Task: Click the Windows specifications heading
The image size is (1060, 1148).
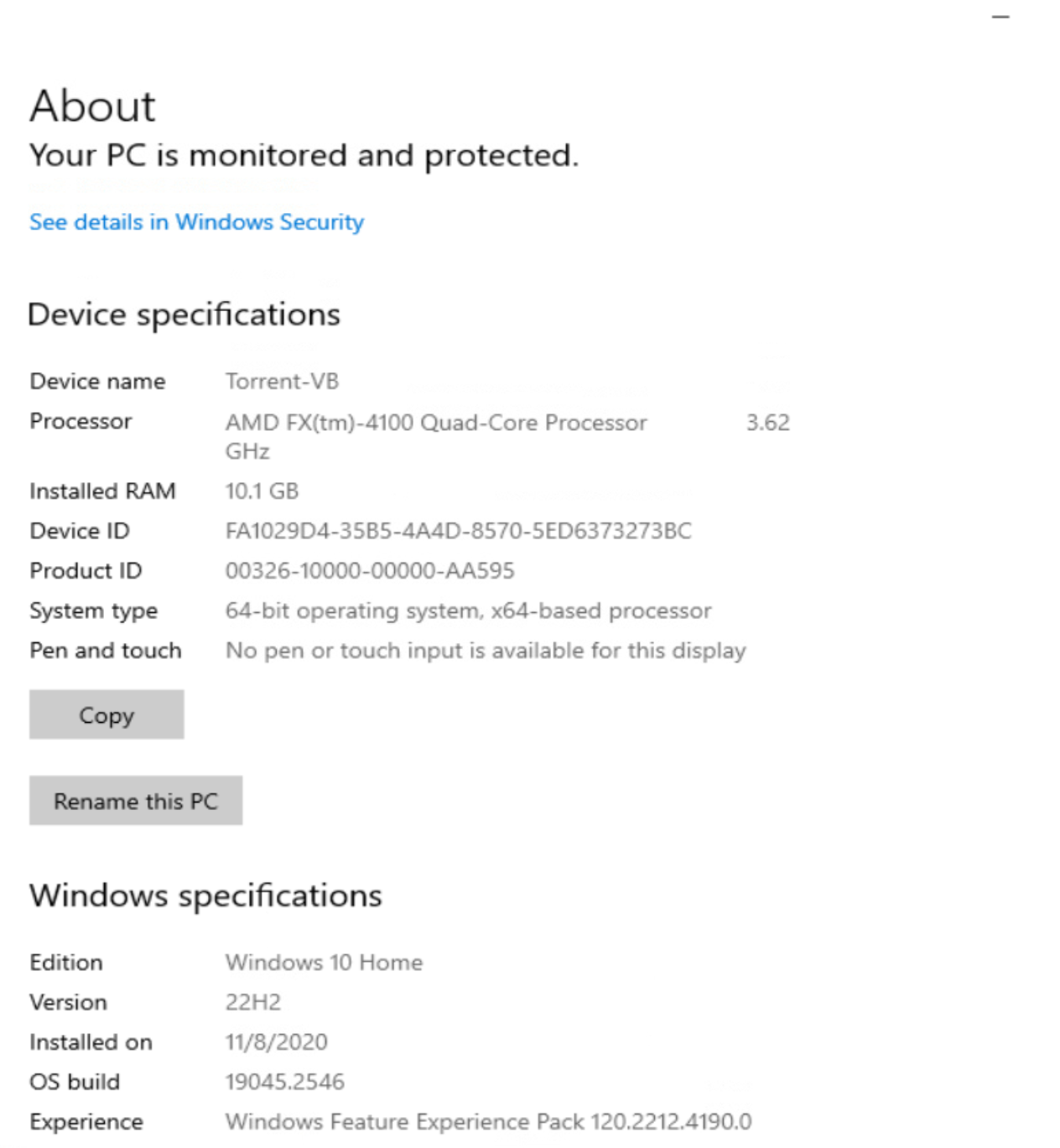Action: 205,896
